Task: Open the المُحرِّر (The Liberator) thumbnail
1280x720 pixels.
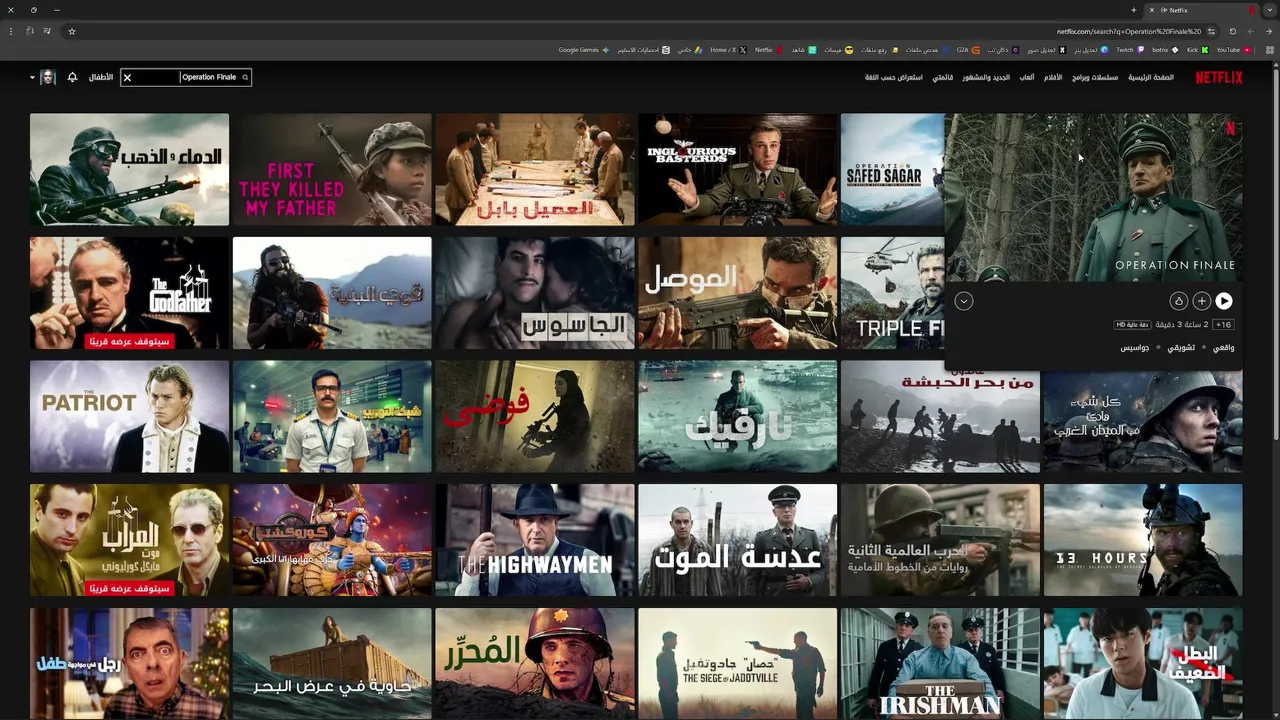Action: click(x=535, y=664)
